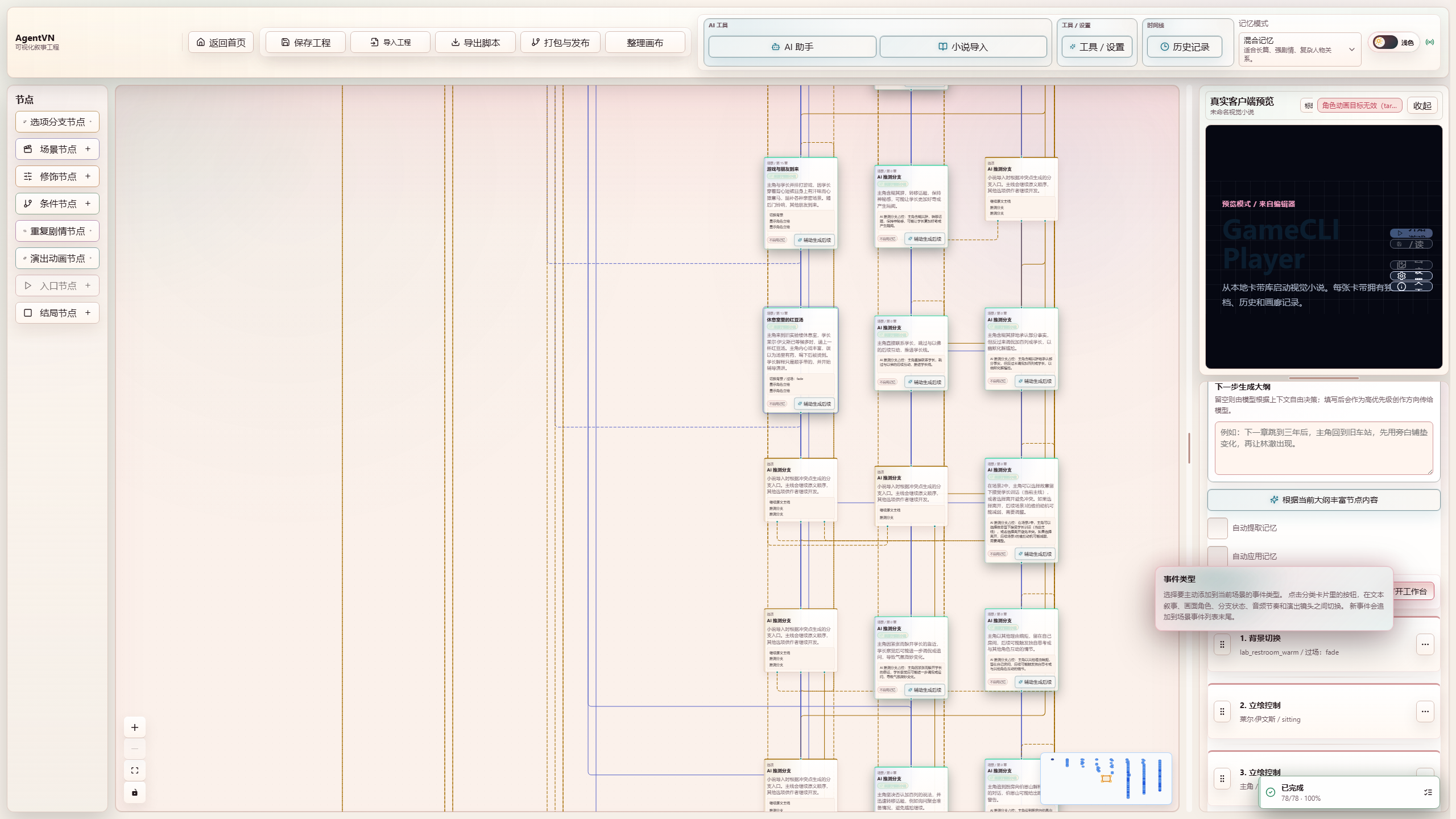Zoom in on the canvas
Viewport: 1456px width, 819px height.
coord(135,727)
